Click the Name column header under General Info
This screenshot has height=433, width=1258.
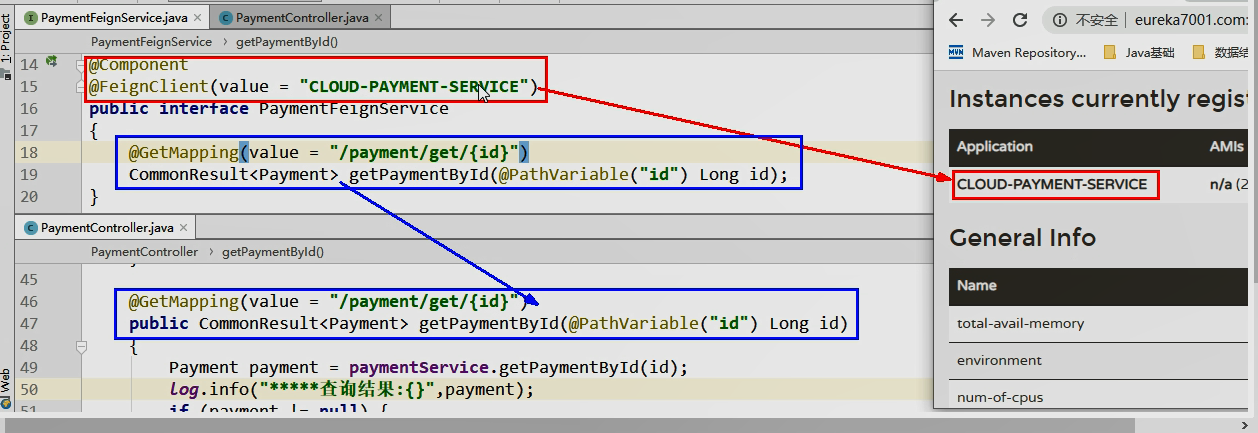(977, 285)
